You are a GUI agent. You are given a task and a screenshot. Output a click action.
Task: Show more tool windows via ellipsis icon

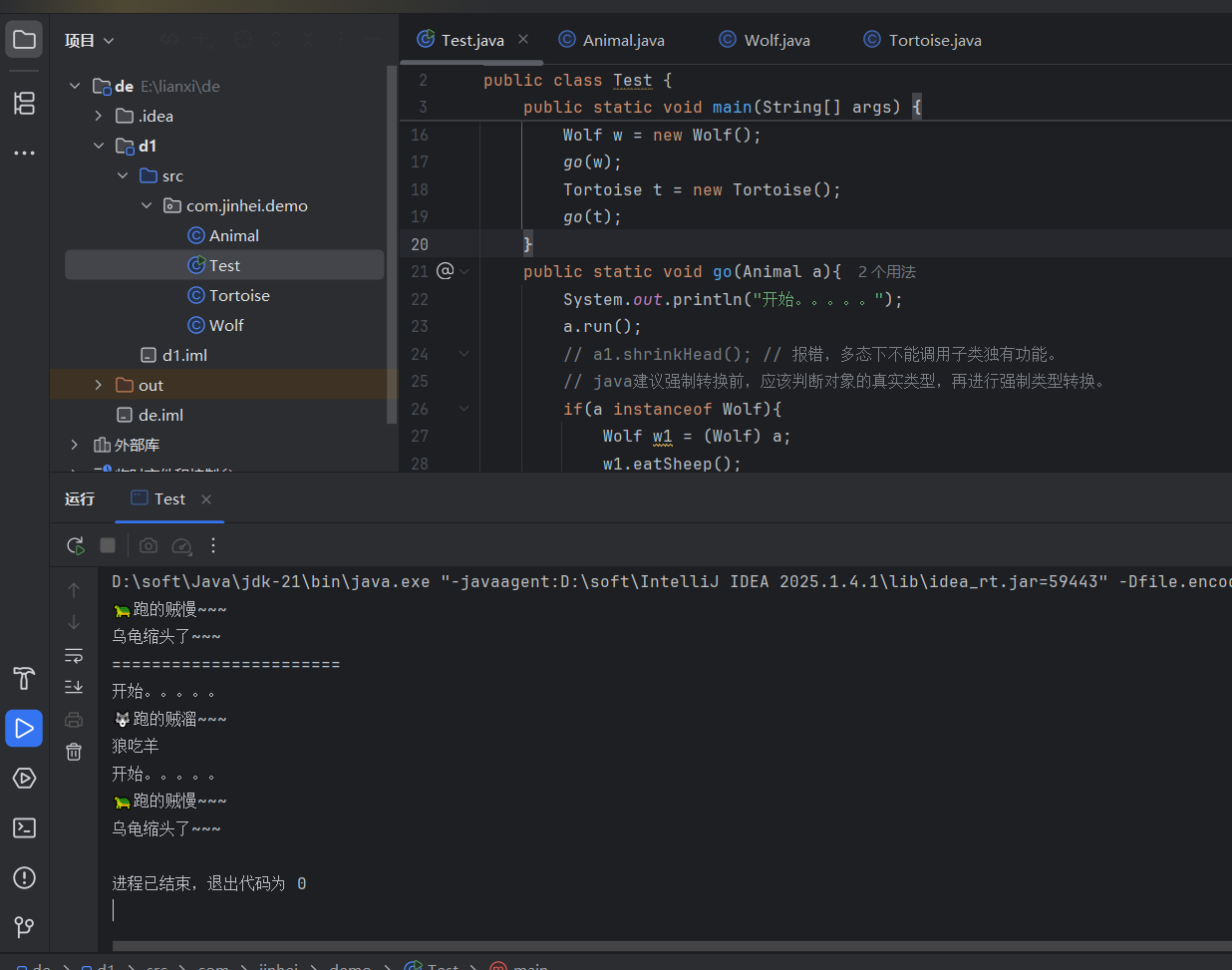coord(25,153)
